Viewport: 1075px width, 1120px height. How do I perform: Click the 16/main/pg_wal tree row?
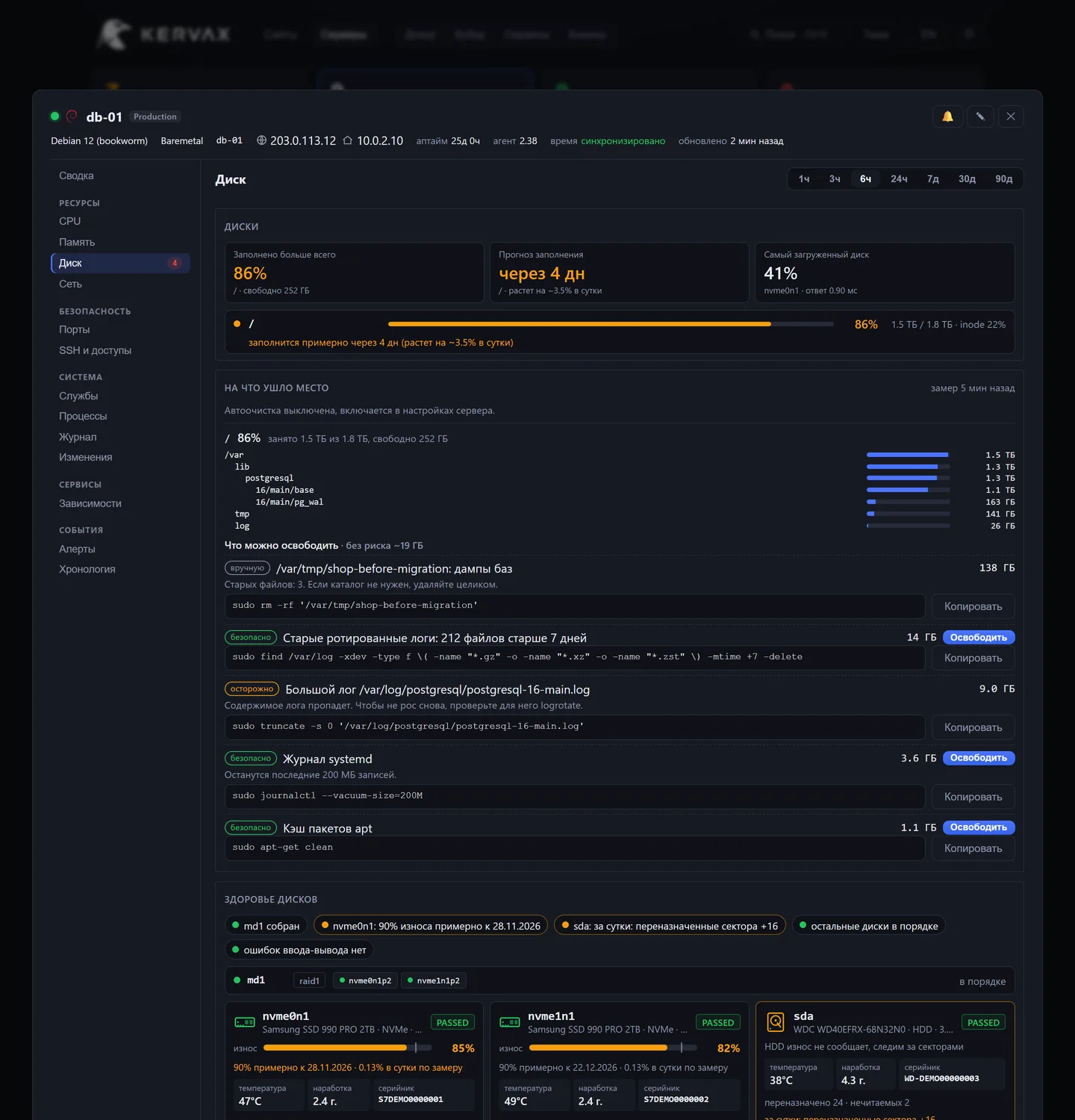coord(619,502)
